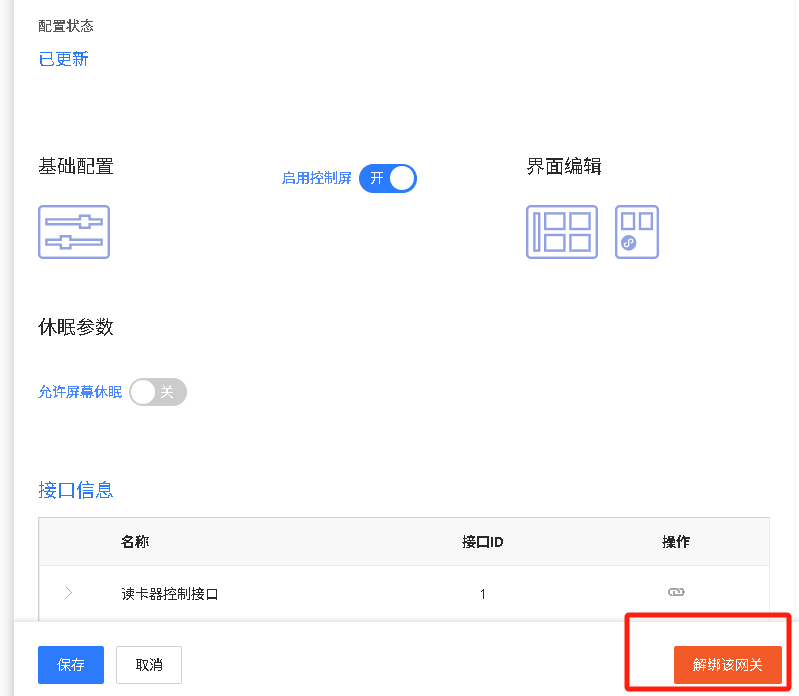Turn off the 启用控制屏 switch
The width and height of the screenshot is (799, 696).
[387, 178]
